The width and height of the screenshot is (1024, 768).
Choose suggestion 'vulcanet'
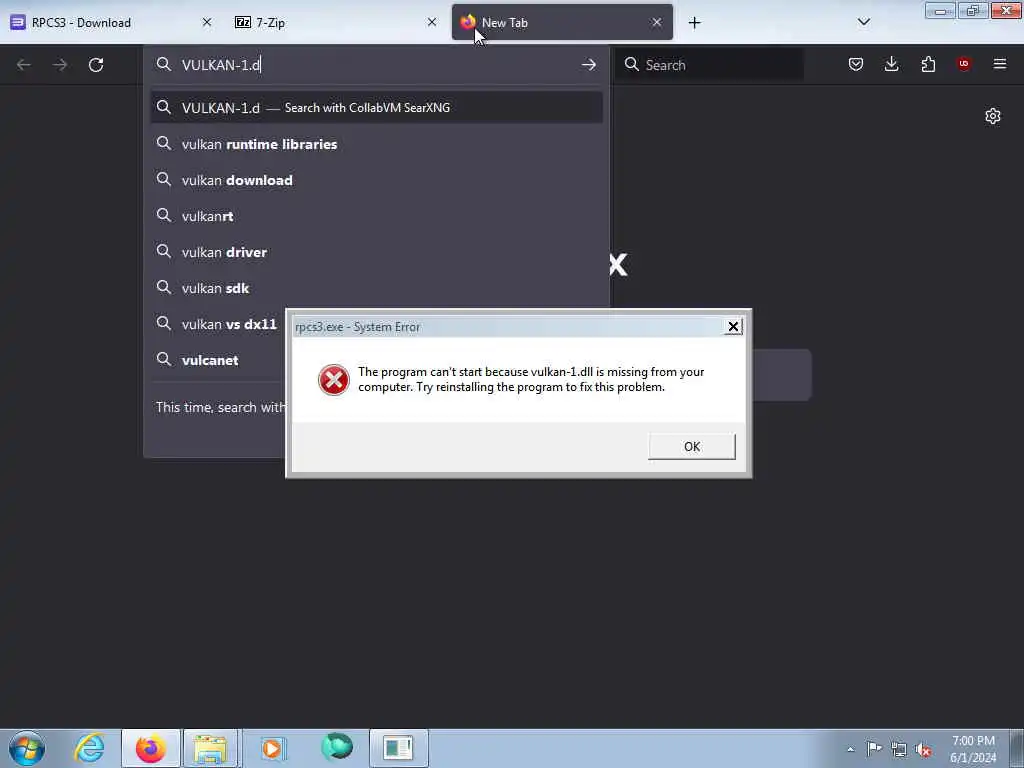click(x=219, y=360)
